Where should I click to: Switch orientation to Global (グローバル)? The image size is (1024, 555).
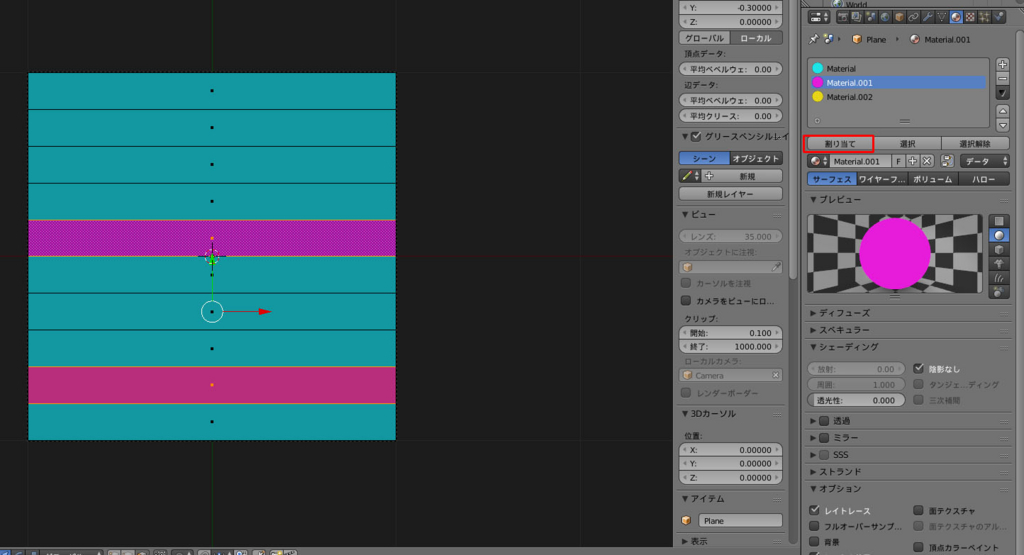point(705,38)
